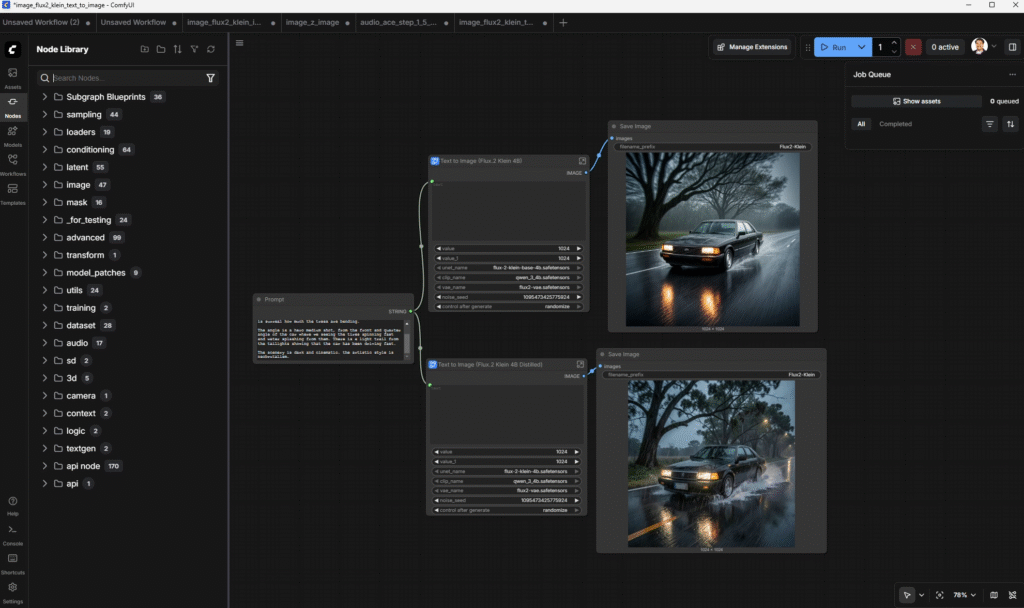This screenshot has width=1024, height=608.
Task: Increase the run count with the stepper arrow
Action: [x=893, y=43]
